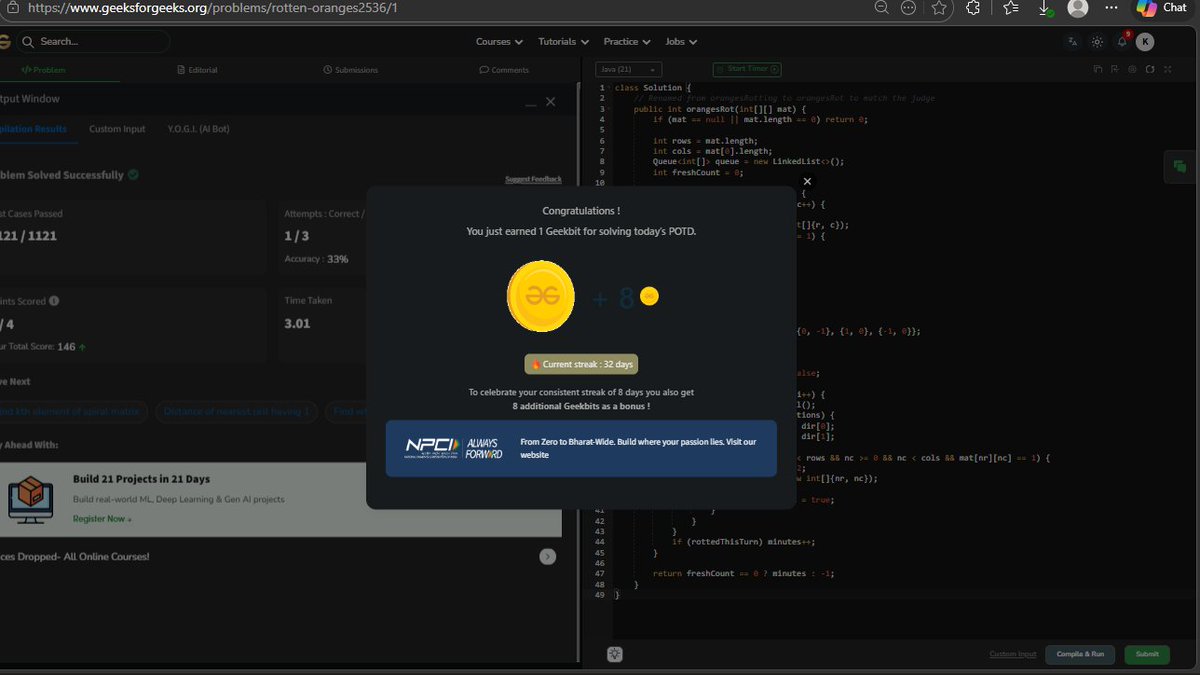The height and width of the screenshot is (675, 1200).
Task: Switch to the Editorial tab
Action: tap(197, 70)
